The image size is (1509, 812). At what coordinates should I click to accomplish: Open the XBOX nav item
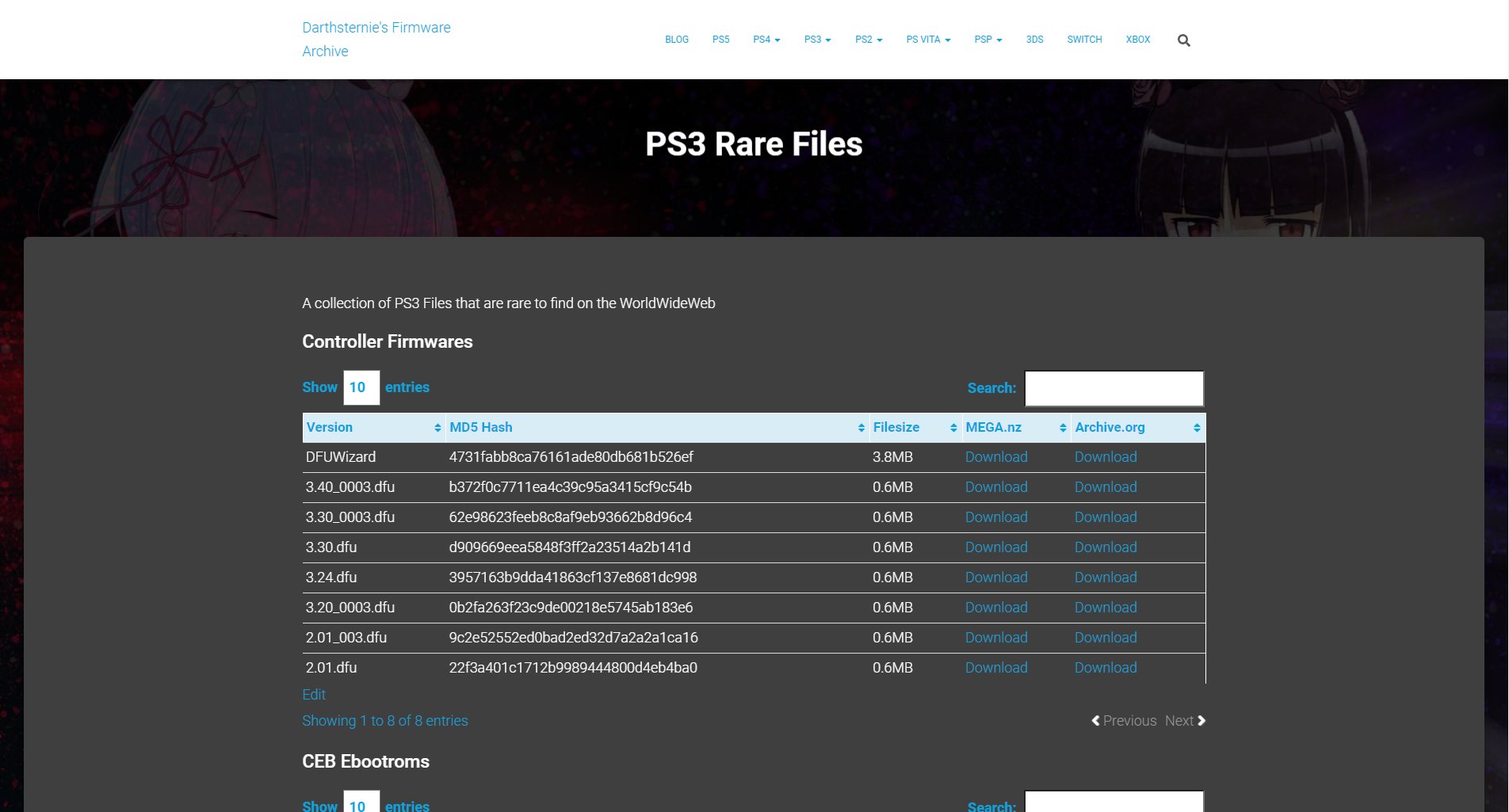pyautogui.click(x=1138, y=40)
